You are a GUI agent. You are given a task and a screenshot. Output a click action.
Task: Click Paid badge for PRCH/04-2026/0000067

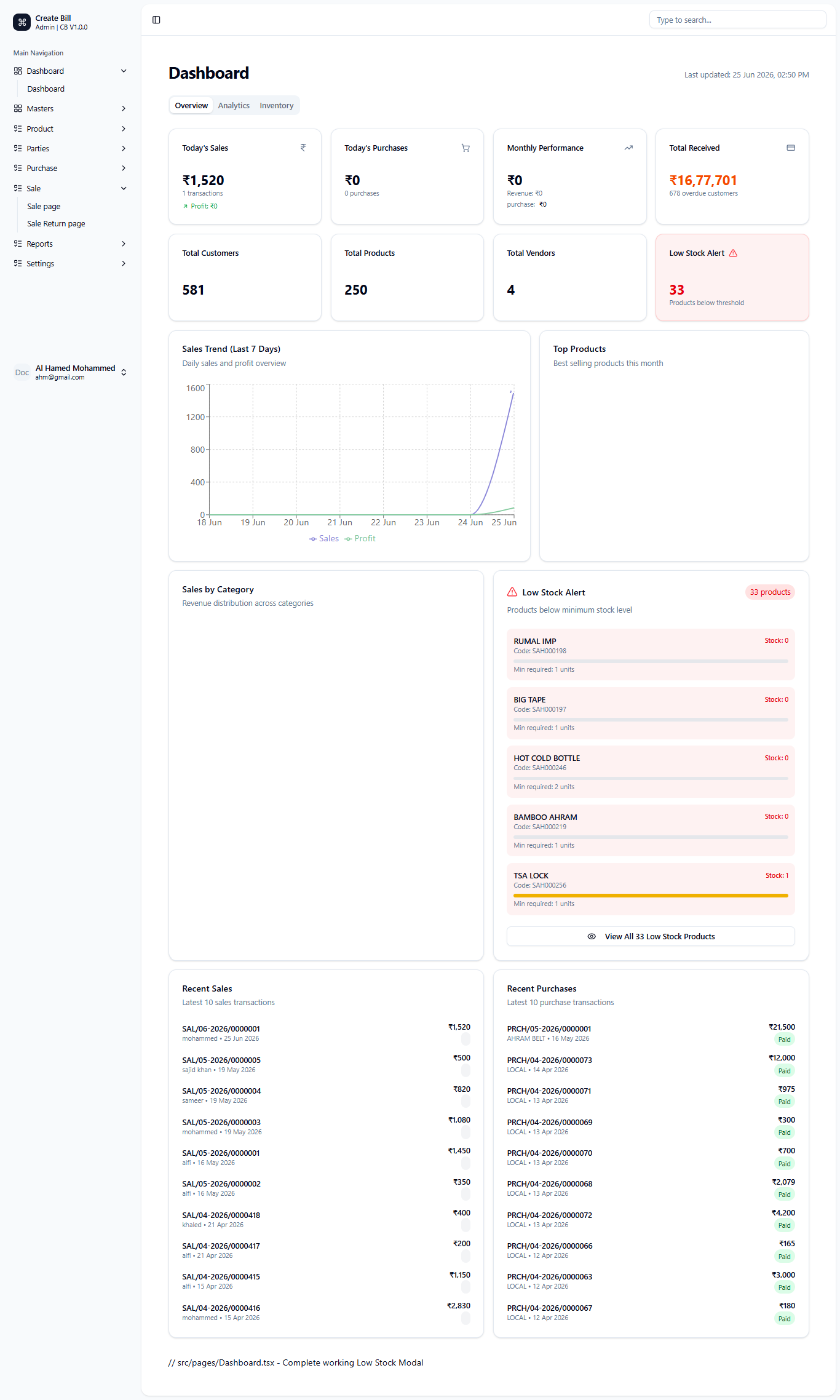pyautogui.click(x=784, y=1319)
